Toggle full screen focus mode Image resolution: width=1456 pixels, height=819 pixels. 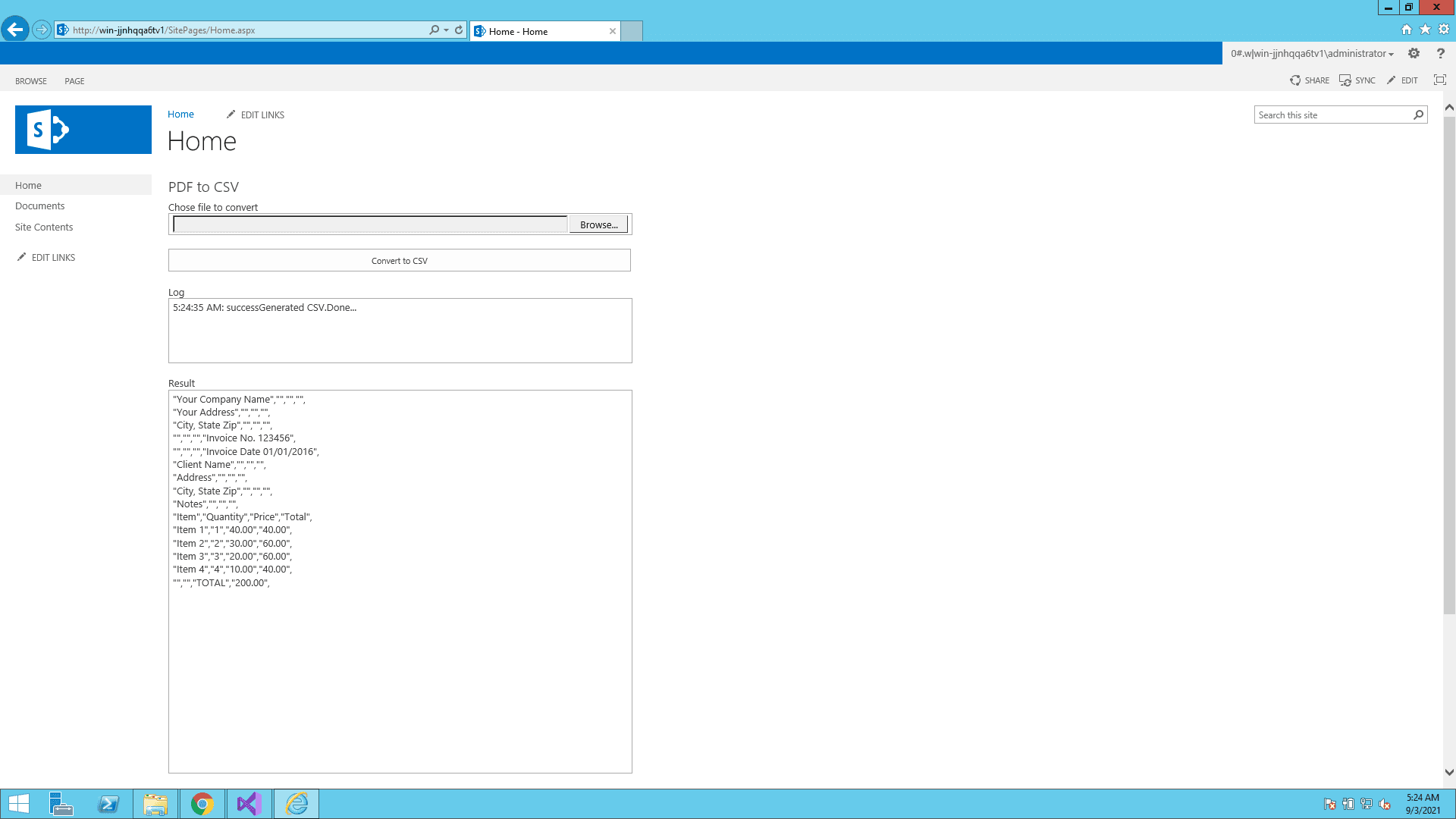1439,80
